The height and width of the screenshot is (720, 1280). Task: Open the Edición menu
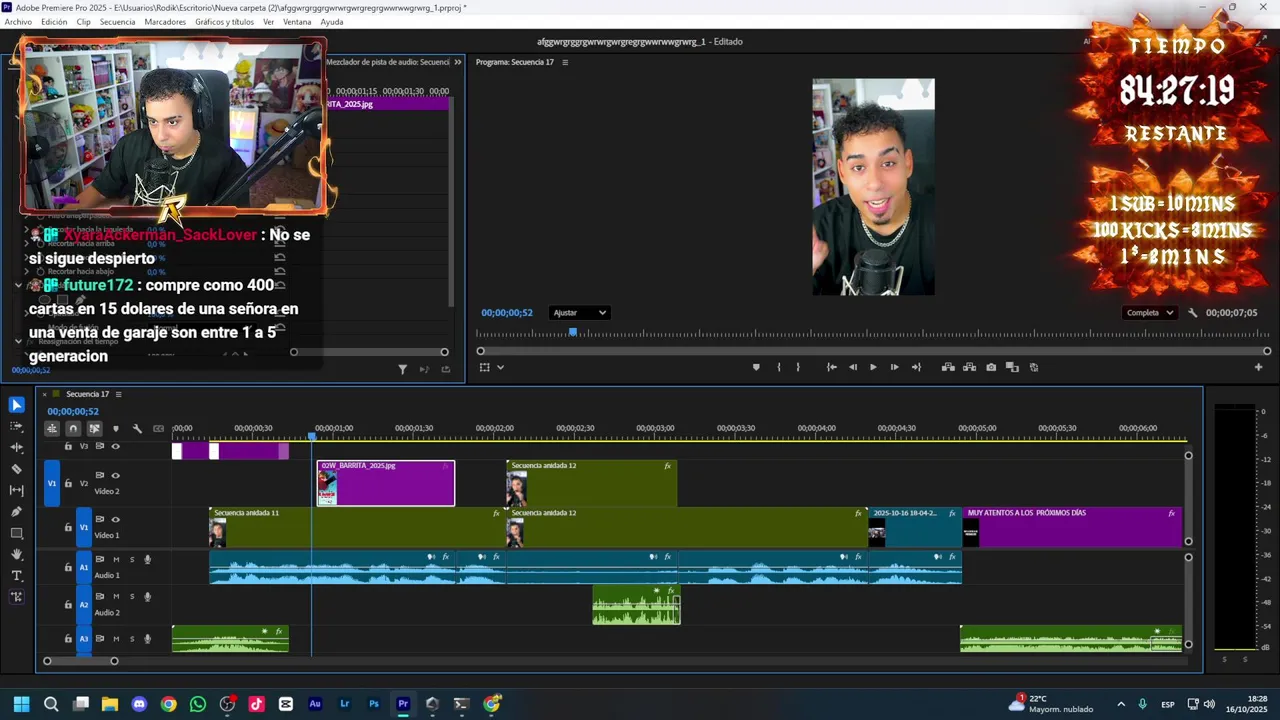click(x=54, y=22)
